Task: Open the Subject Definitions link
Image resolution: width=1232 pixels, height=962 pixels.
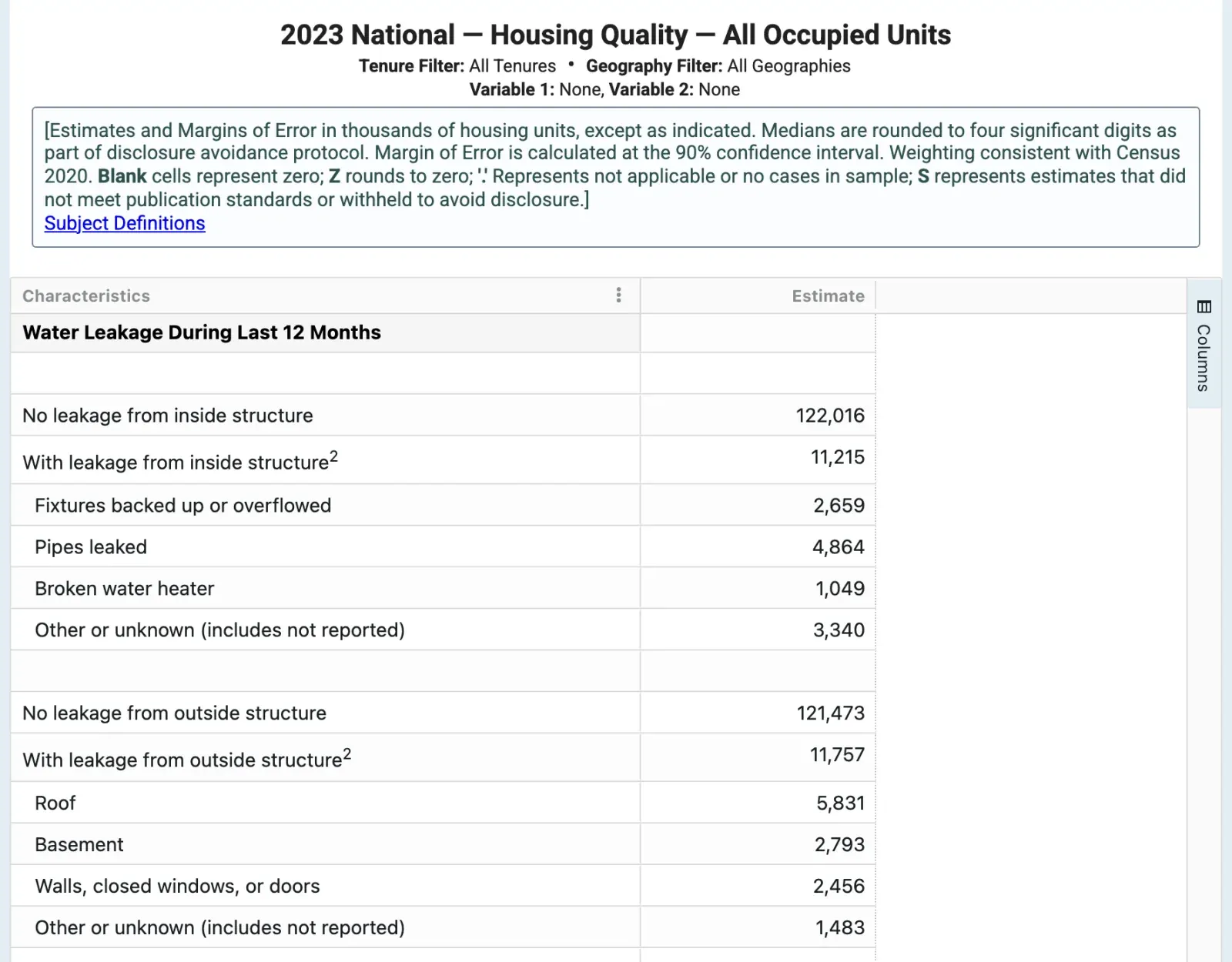Action: coord(125,223)
